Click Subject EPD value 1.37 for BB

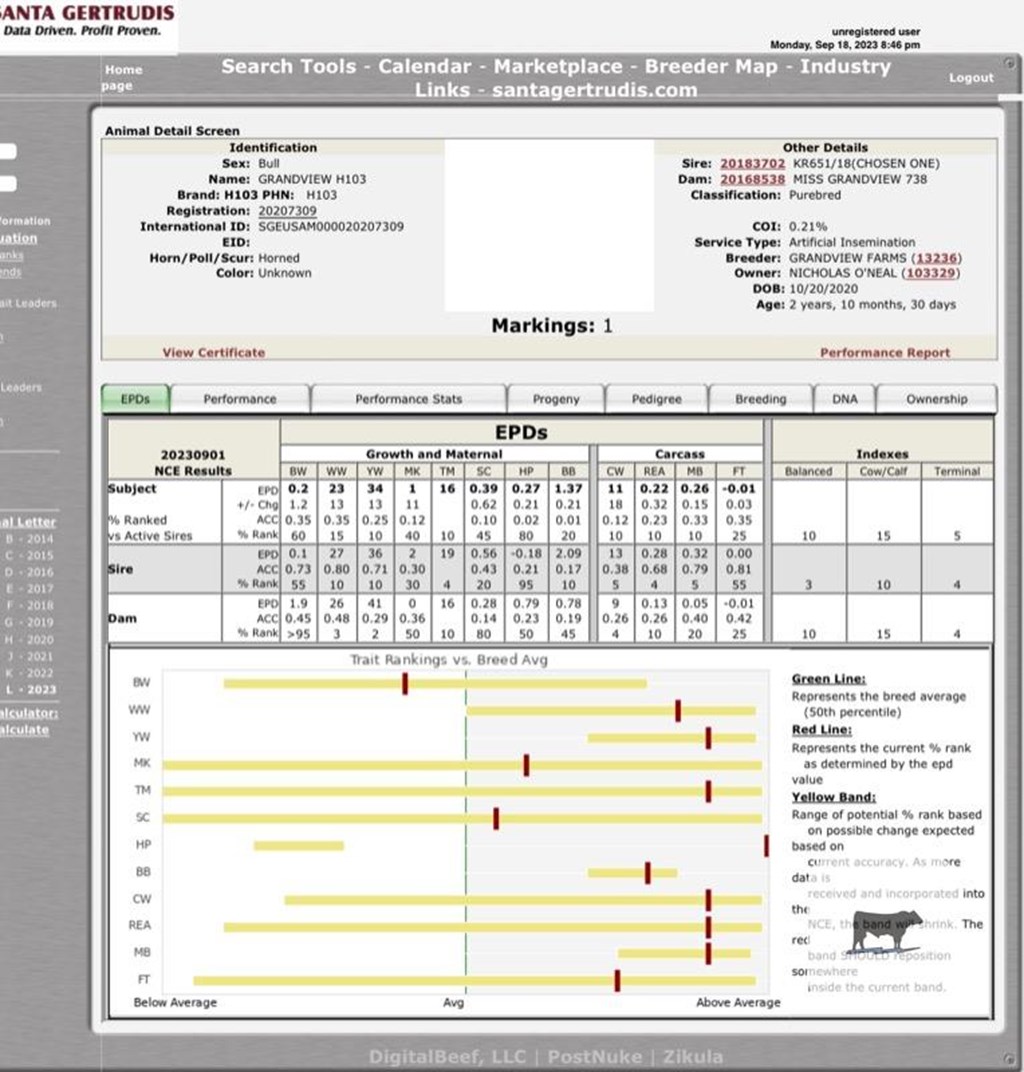tap(568, 489)
